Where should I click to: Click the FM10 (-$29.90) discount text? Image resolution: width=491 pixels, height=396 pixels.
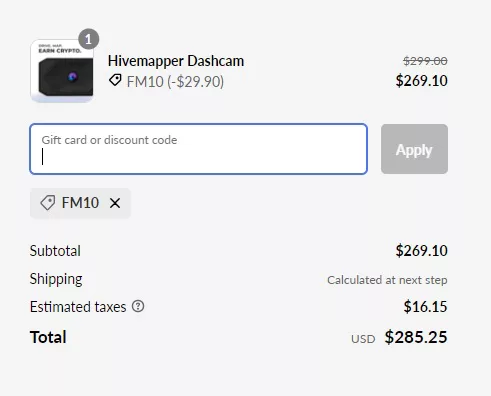175,82
